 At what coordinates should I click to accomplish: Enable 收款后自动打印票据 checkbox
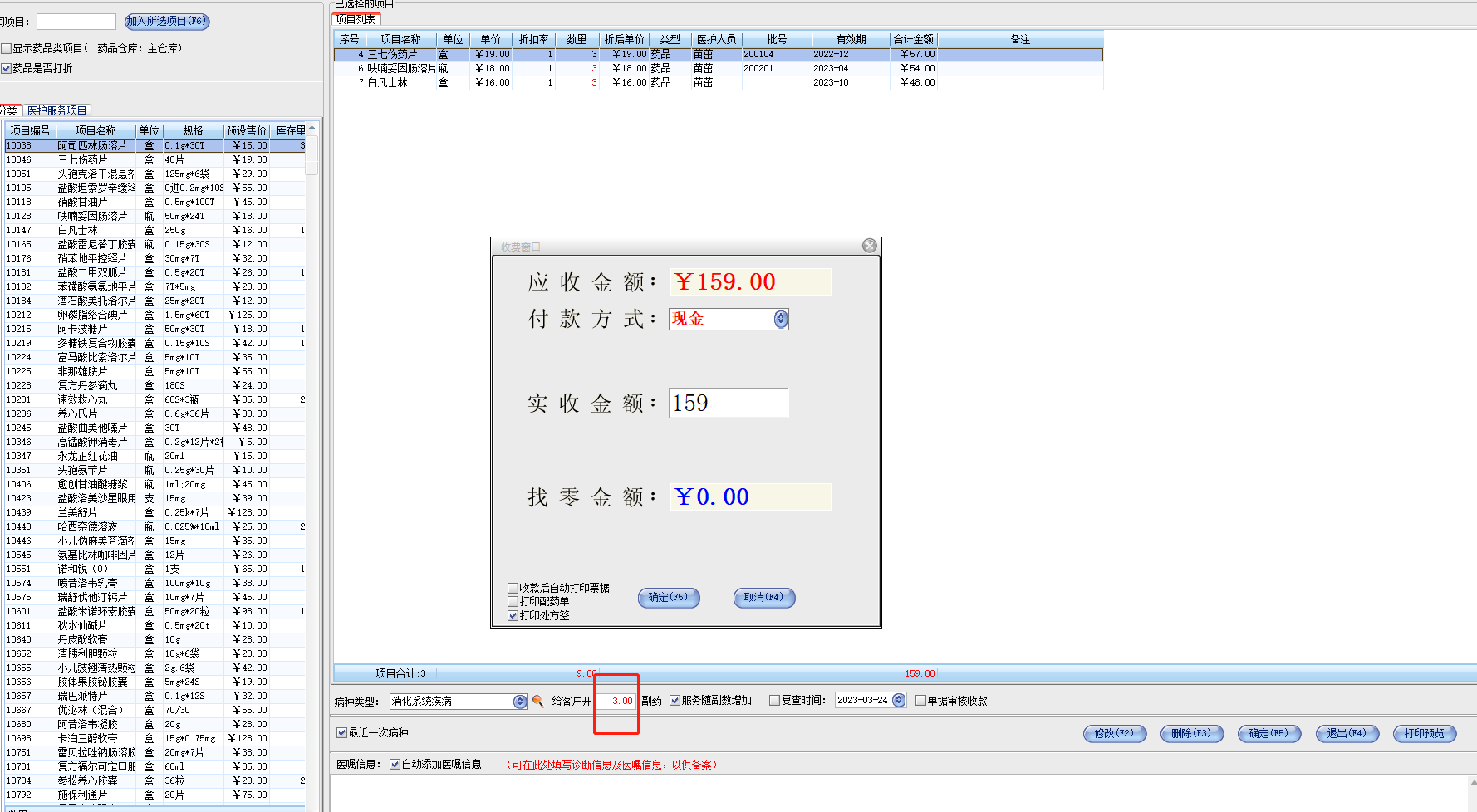[x=513, y=588]
